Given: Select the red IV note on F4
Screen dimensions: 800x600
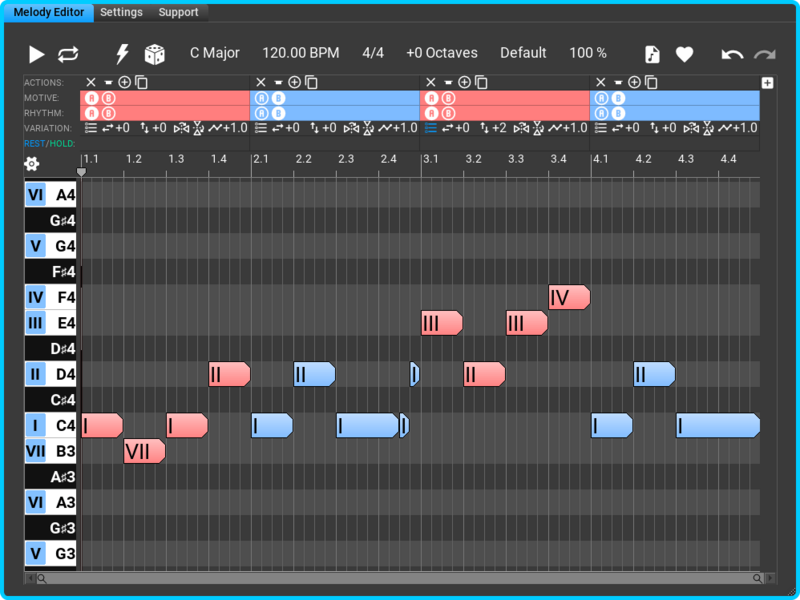Looking at the screenshot, I should pos(569,297).
